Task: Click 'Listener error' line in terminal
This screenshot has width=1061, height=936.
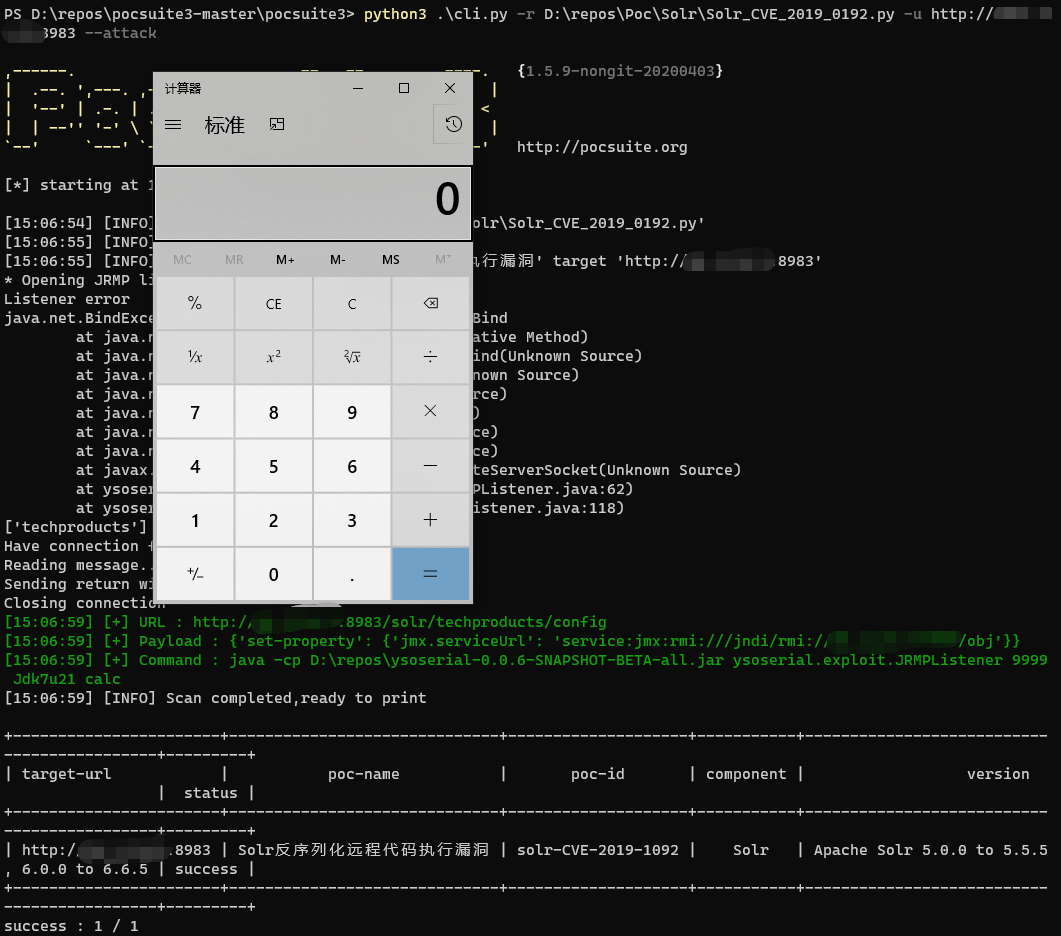Action: [66, 298]
